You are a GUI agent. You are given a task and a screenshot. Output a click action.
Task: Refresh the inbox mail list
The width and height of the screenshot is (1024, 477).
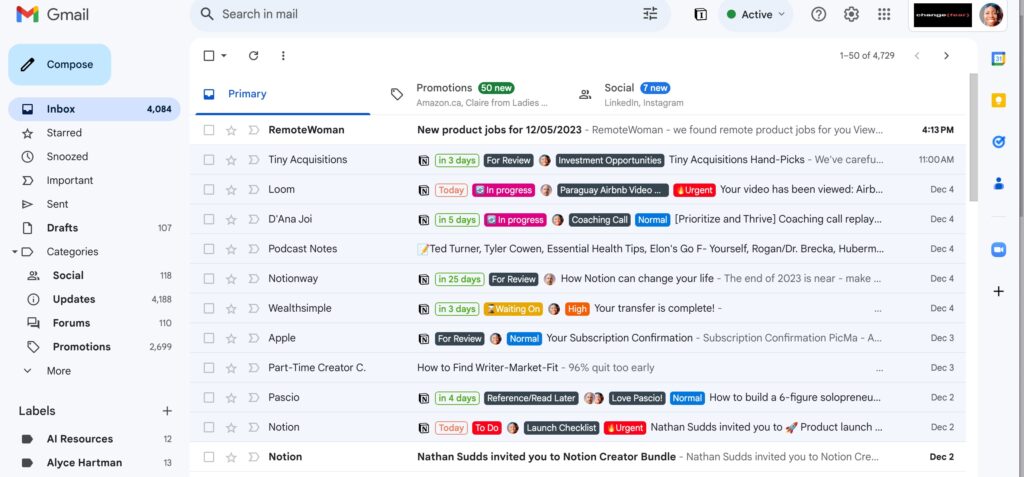tap(253, 56)
